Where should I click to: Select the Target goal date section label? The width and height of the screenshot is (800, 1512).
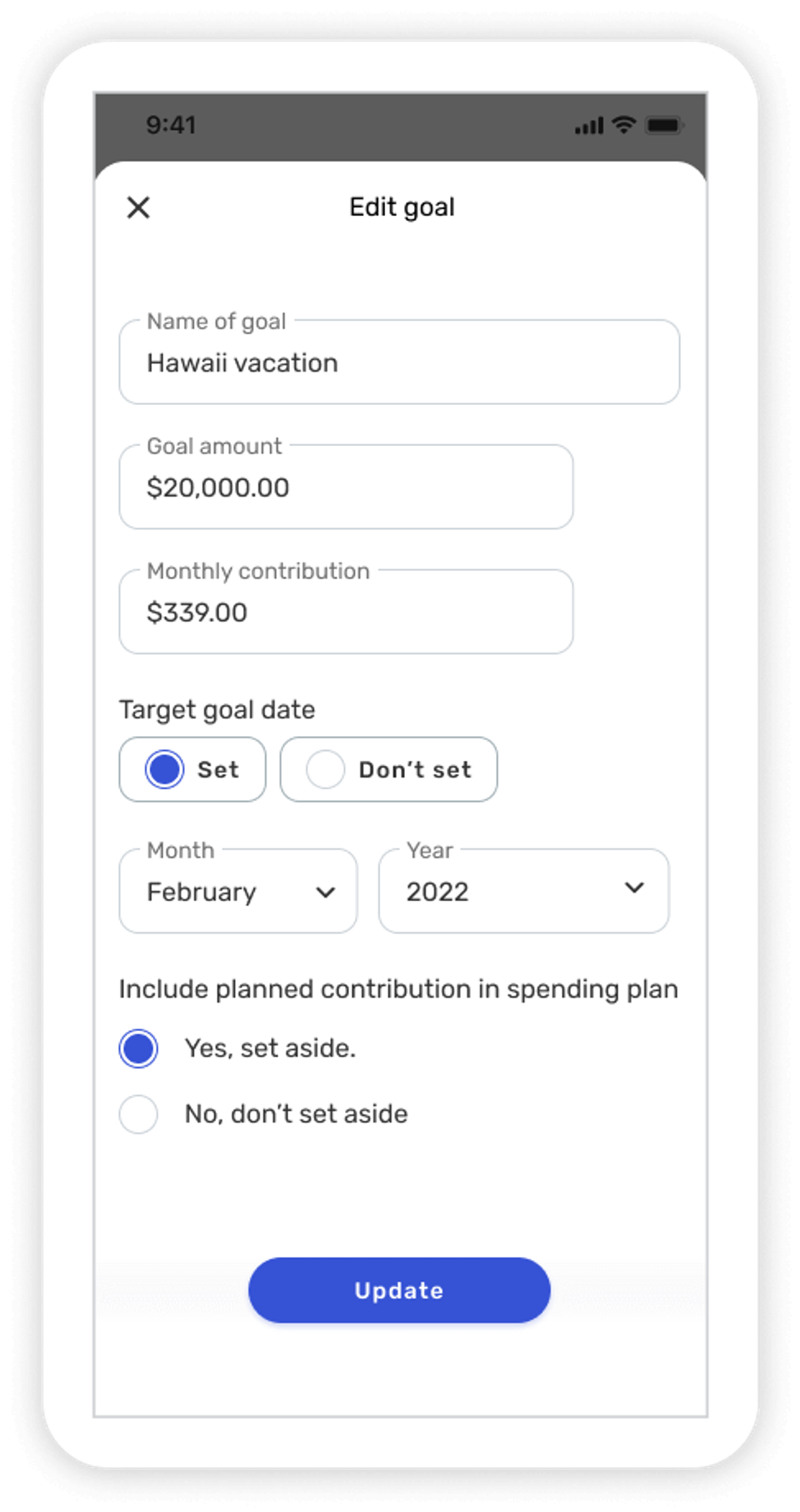tap(217, 709)
